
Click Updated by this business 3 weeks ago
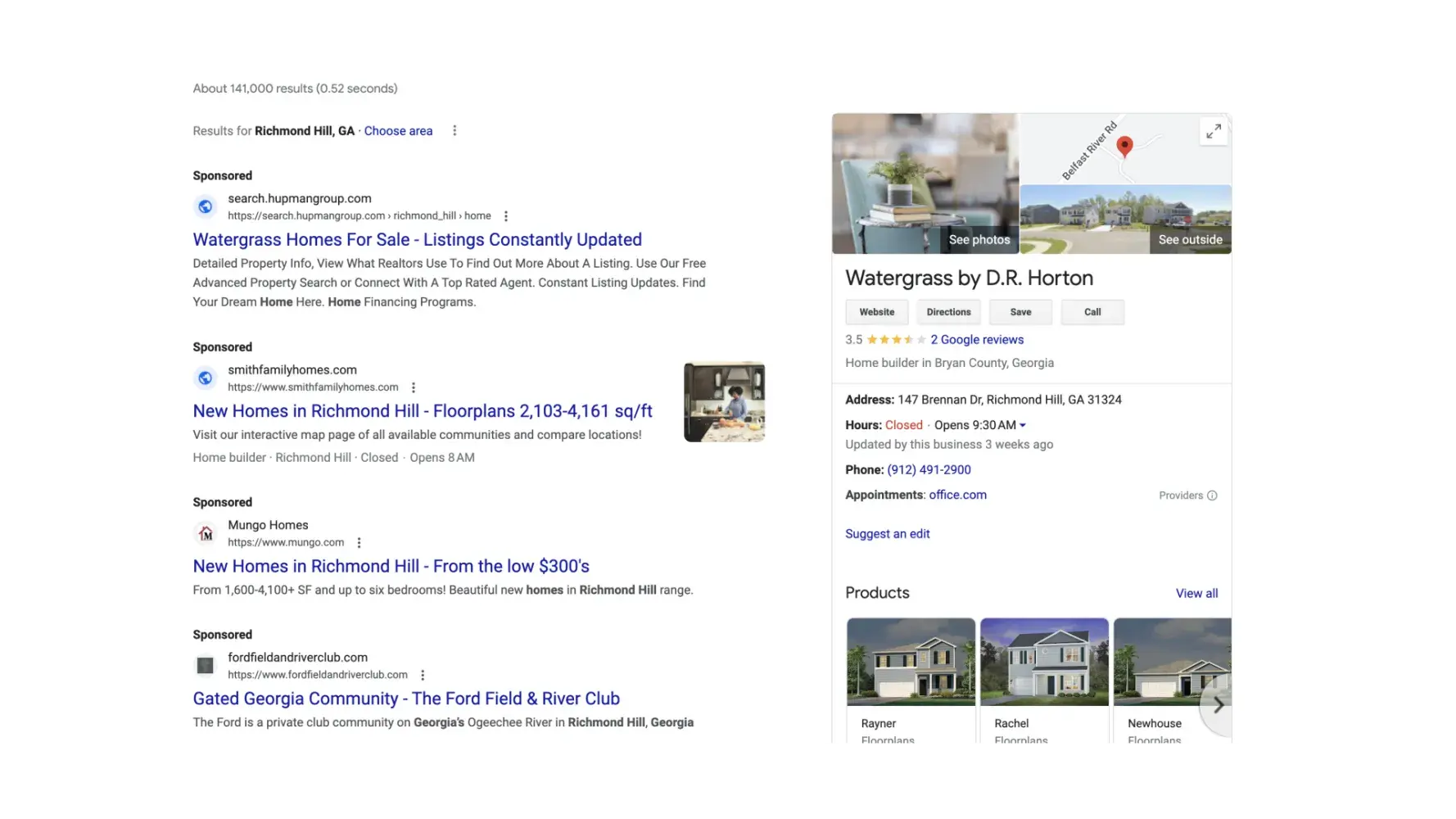(x=949, y=445)
